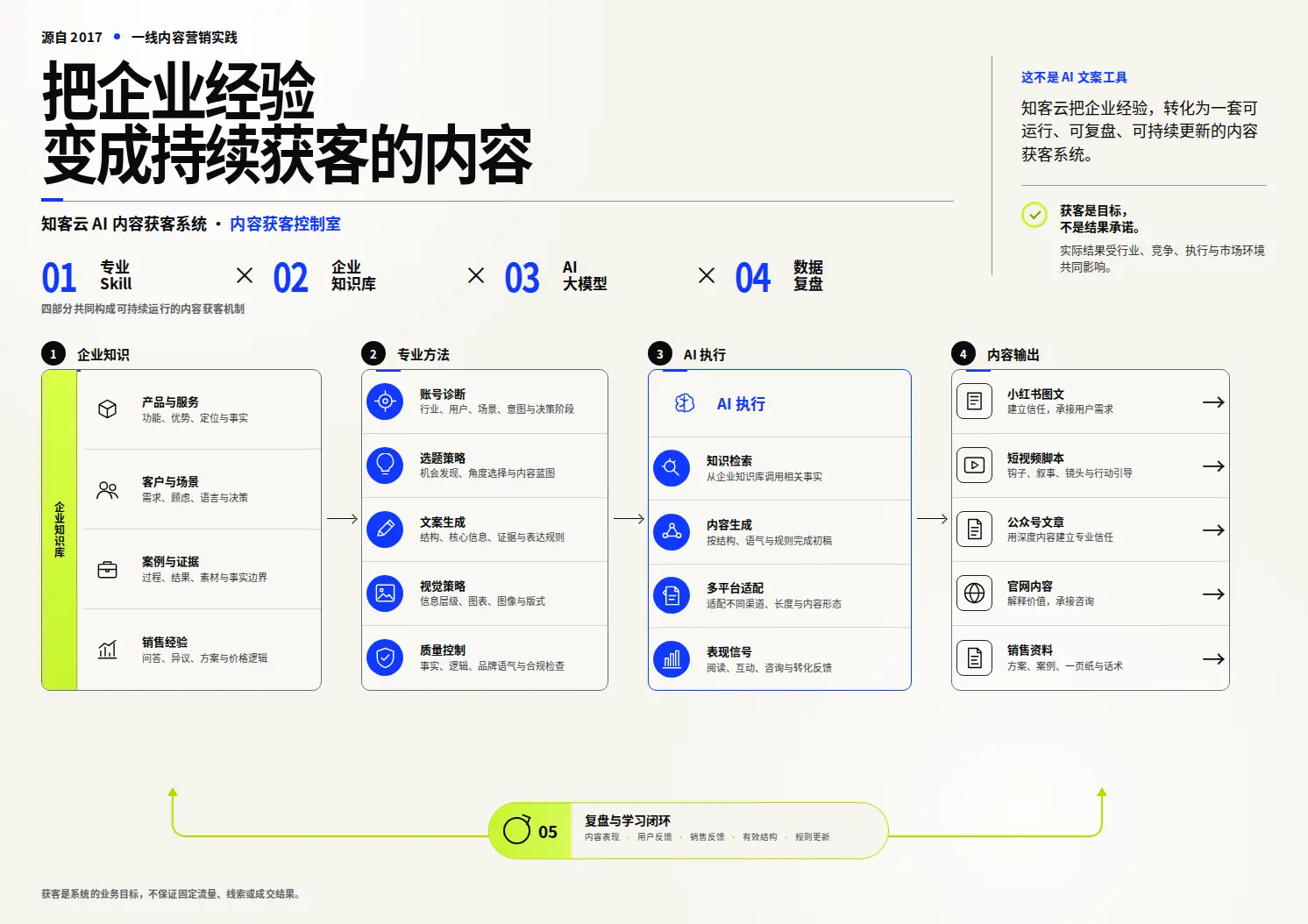Click the 销售经验 title

(x=165, y=642)
